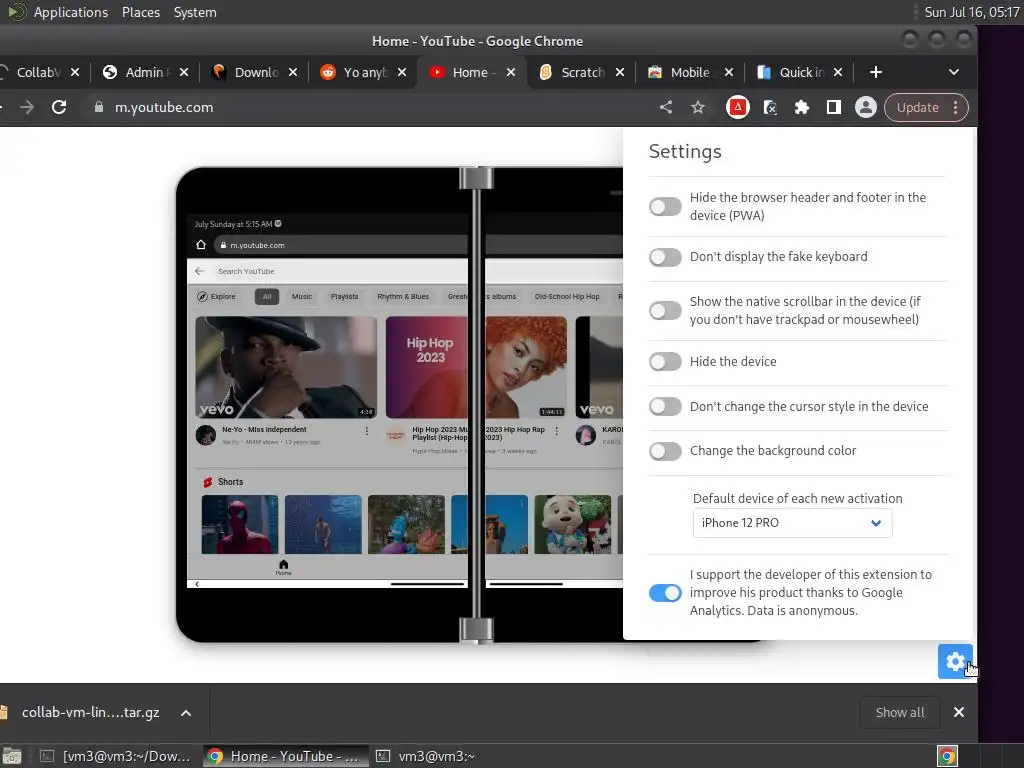
Task: Click the Update button
Action: coord(918,107)
